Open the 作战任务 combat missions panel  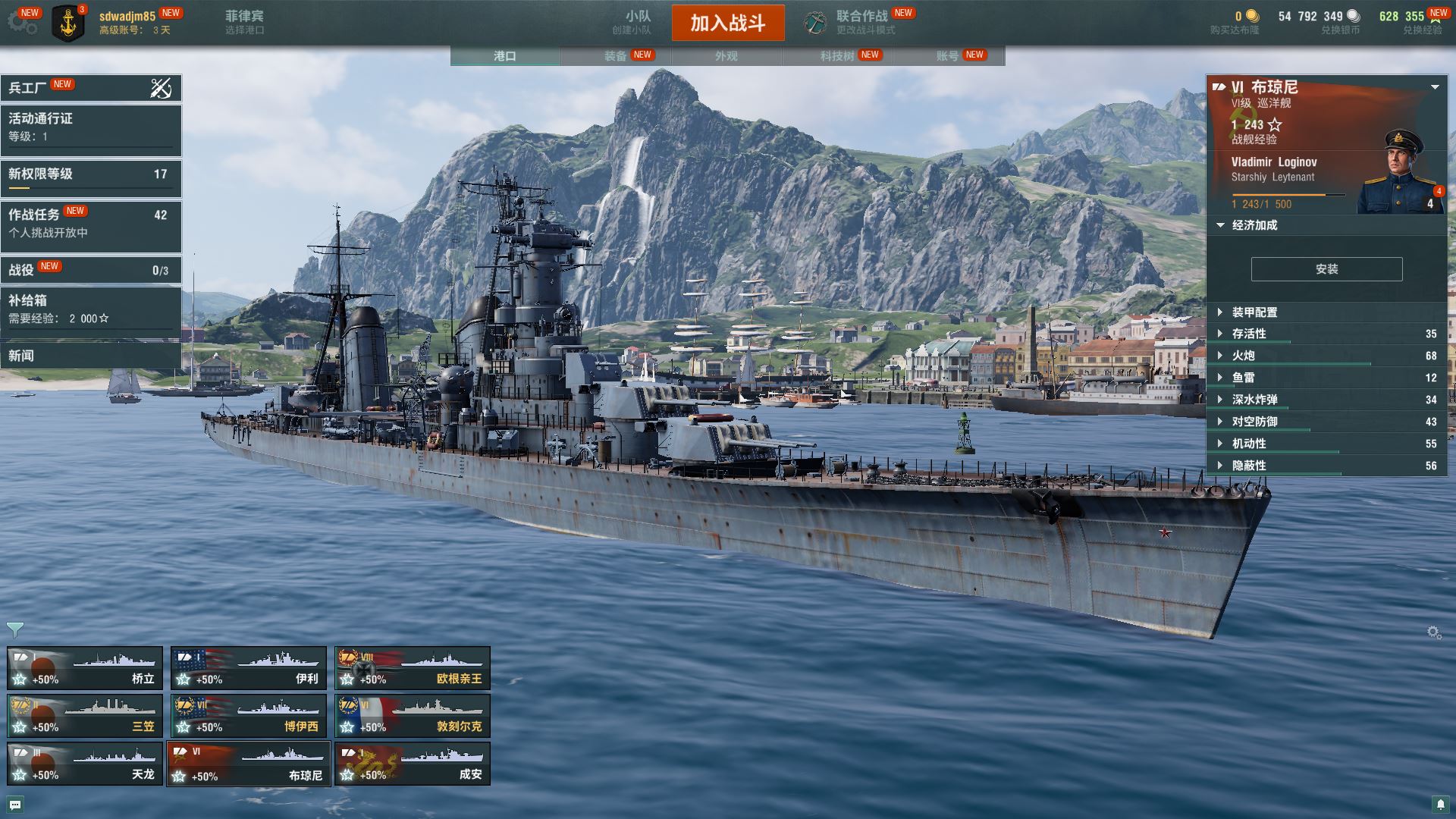tap(91, 226)
